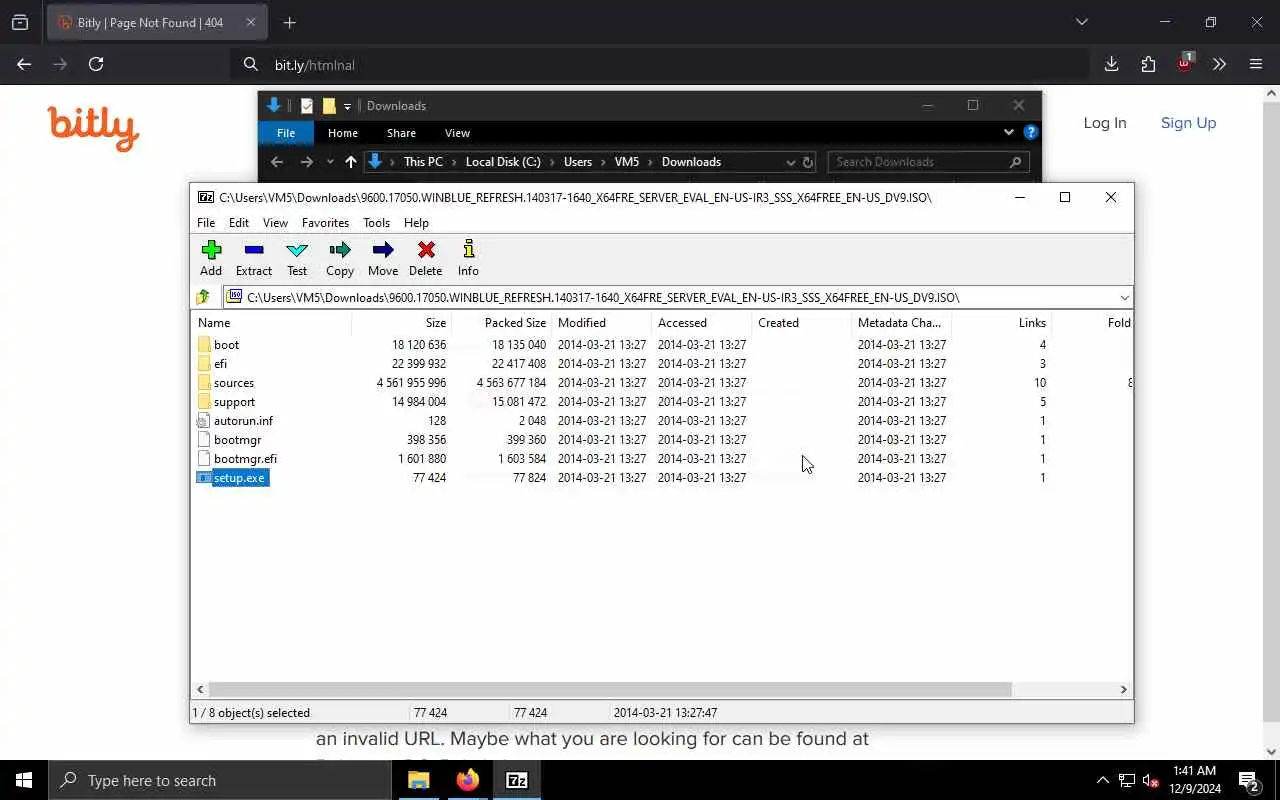Image resolution: width=1280 pixels, height=800 pixels.
Task: Open 7-Zip from the Windows taskbar
Action: click(x=517, y=780)
